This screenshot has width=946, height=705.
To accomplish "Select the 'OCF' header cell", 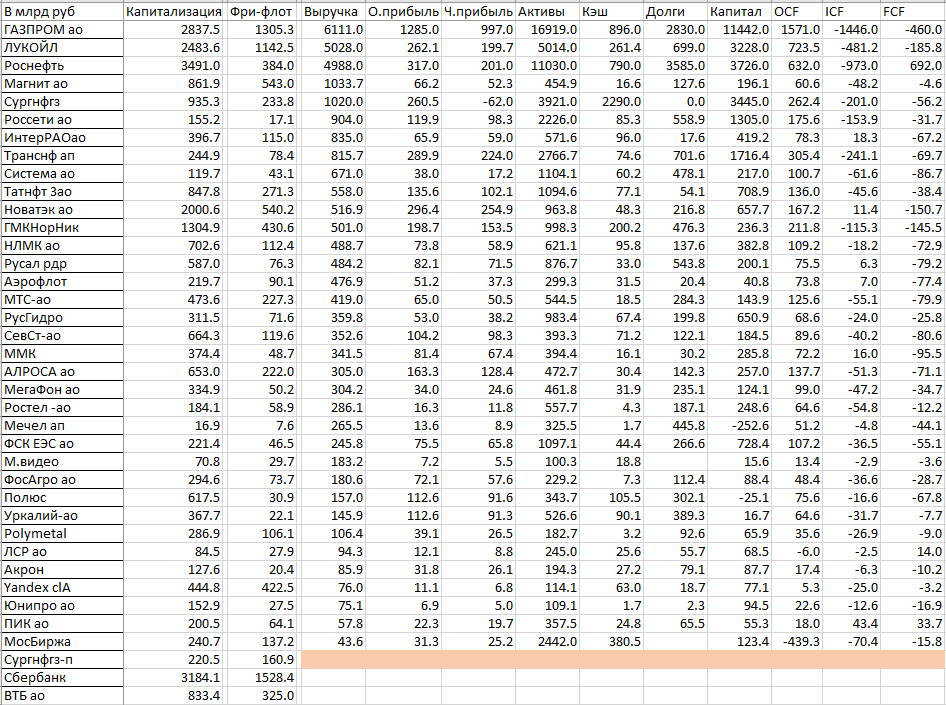I will (796, 11).
